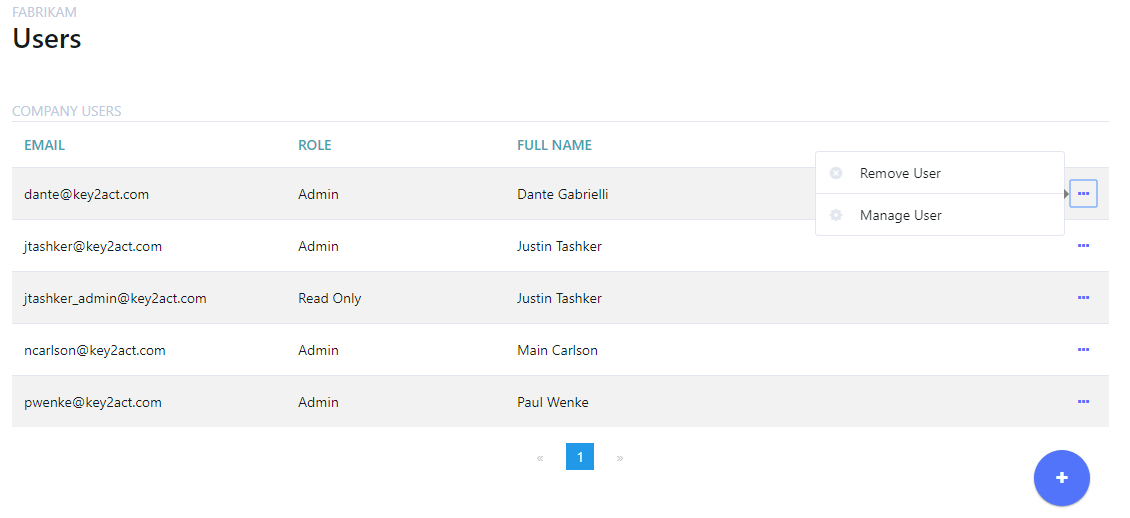Click the FABRIKAM company label
Image resolution: width=1130 pixels, height=518 pixels.
coord(44,12)
